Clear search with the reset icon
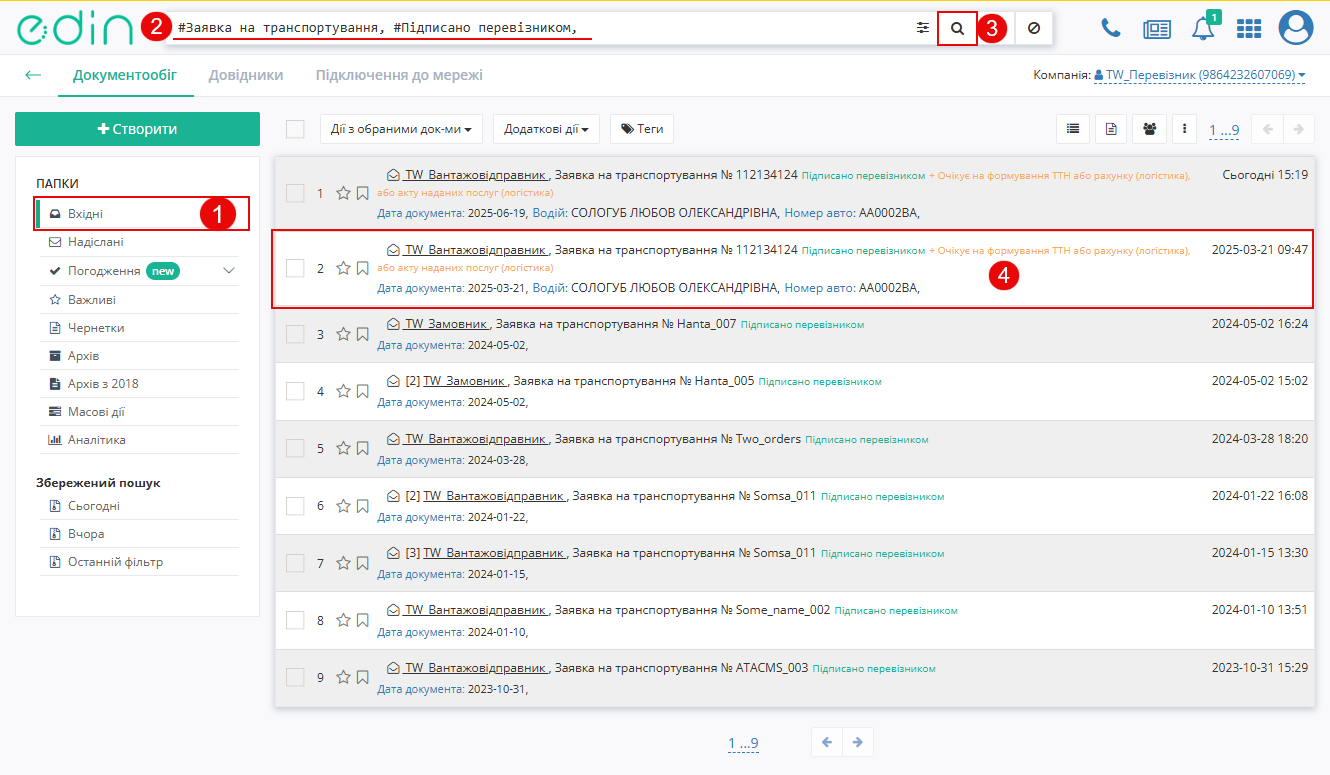 point(1033,29)
